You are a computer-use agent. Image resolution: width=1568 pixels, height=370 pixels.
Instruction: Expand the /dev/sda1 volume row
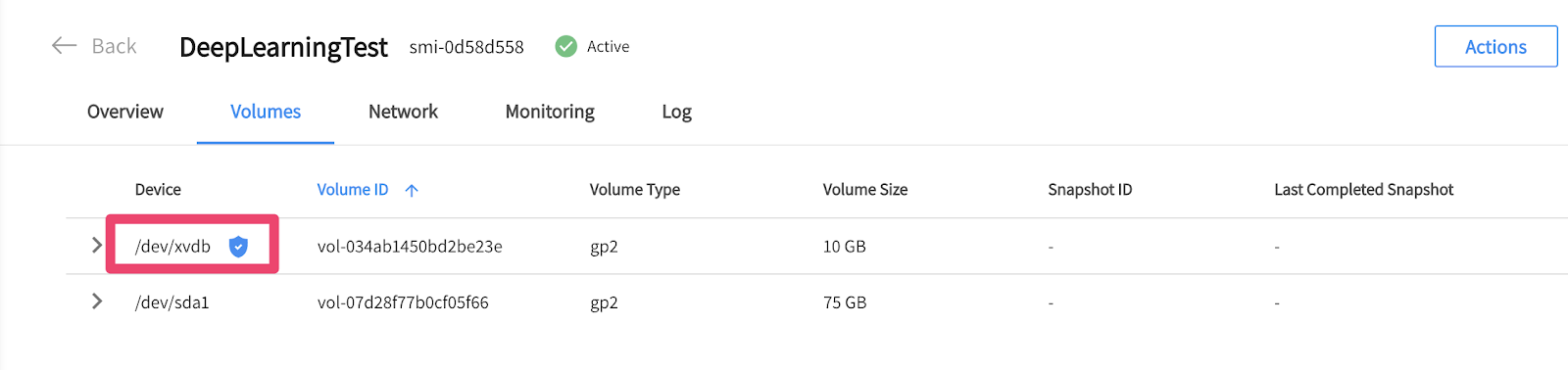pos(96,301)
